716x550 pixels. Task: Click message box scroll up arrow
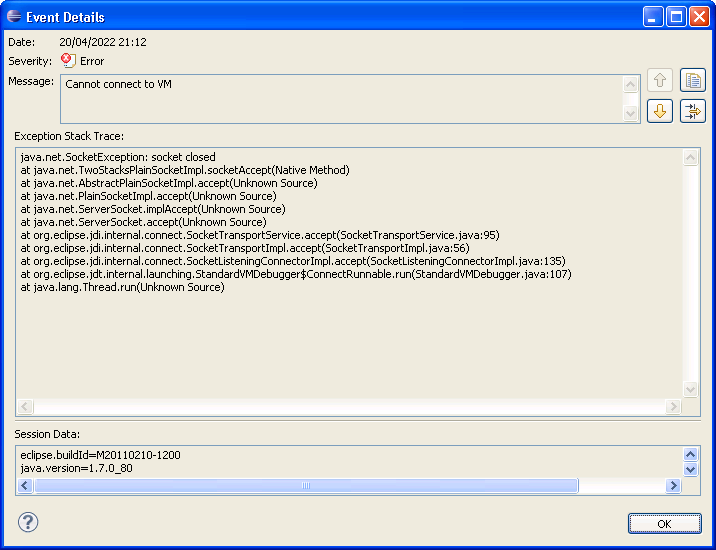pyautogui.click(x=630, y=85)
